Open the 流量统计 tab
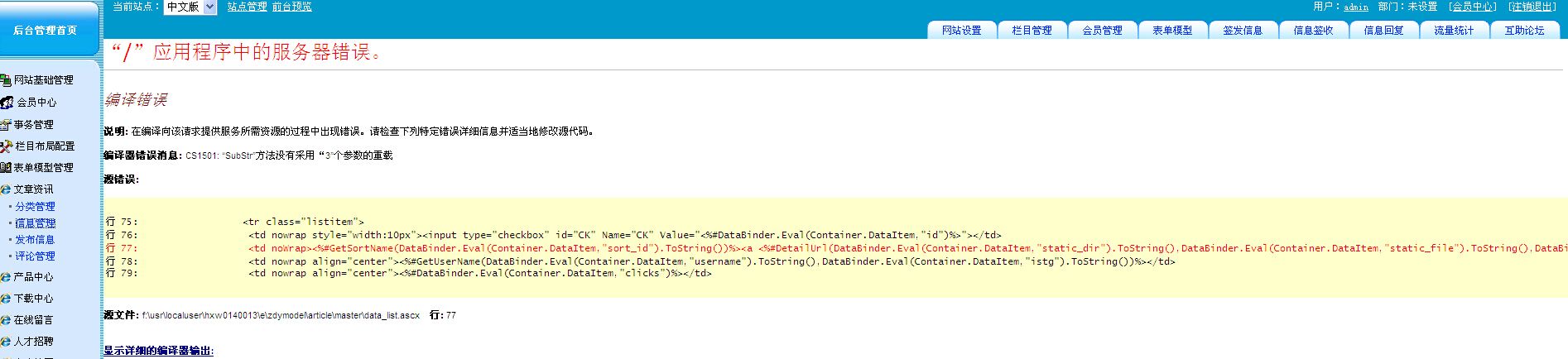Screen dimensions: 1568x359 click(x=1454, y=31)
